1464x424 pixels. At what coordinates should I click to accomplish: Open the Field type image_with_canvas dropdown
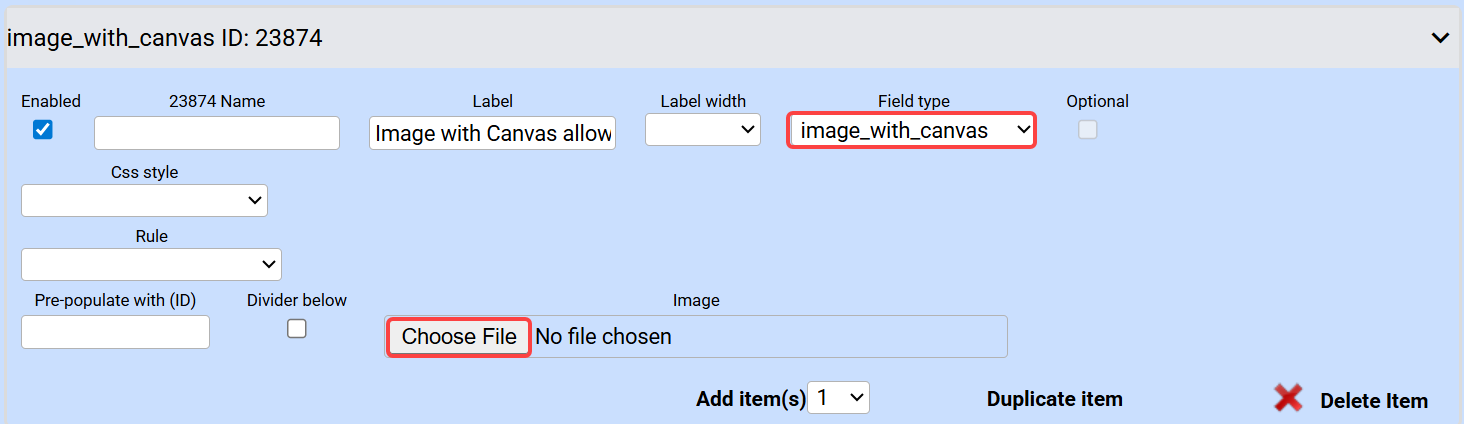[911, 131]
